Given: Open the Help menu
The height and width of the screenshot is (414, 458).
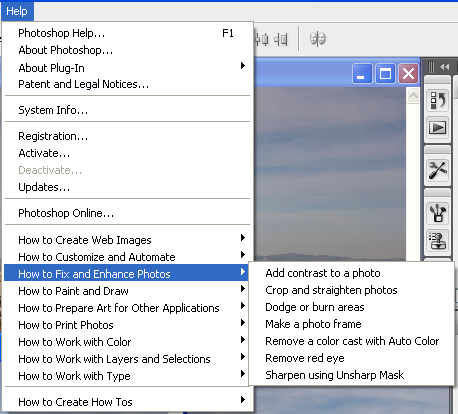Looking at the screenshot, I should 17,11.
